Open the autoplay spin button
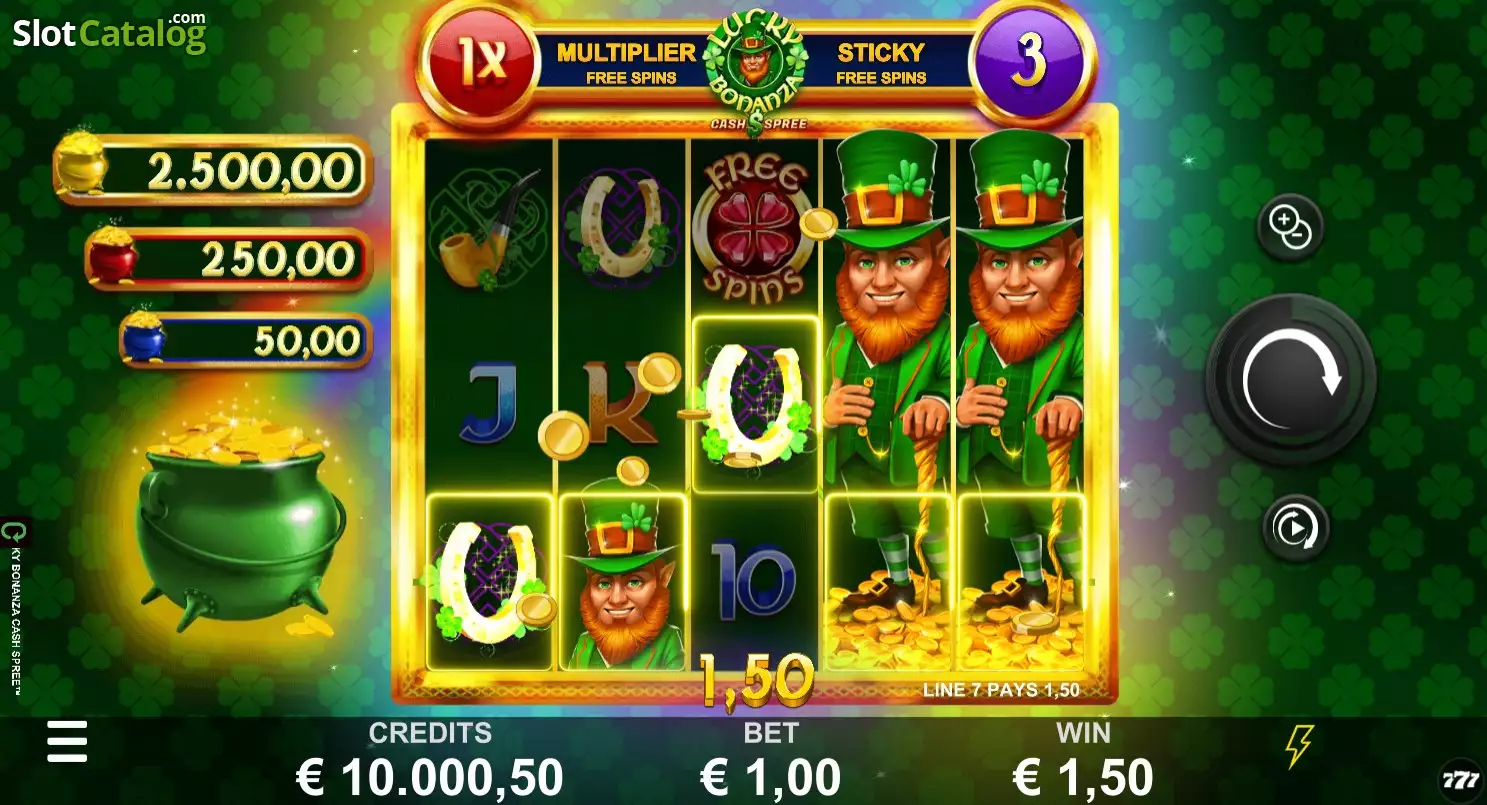Screen dimensions: 1487x805 [x=1295, y=527]
